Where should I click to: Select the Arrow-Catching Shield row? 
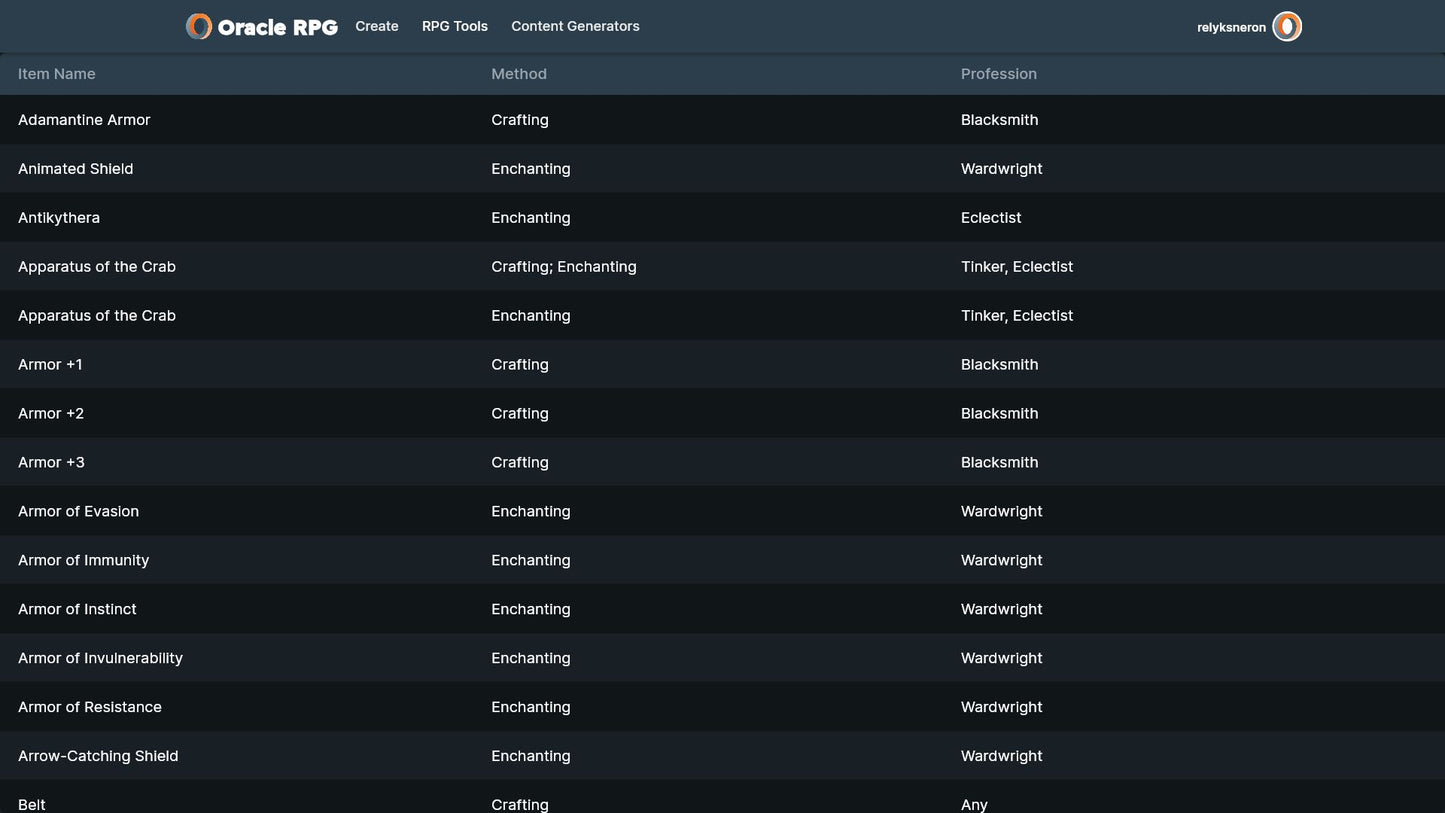(x=98, y=757)
